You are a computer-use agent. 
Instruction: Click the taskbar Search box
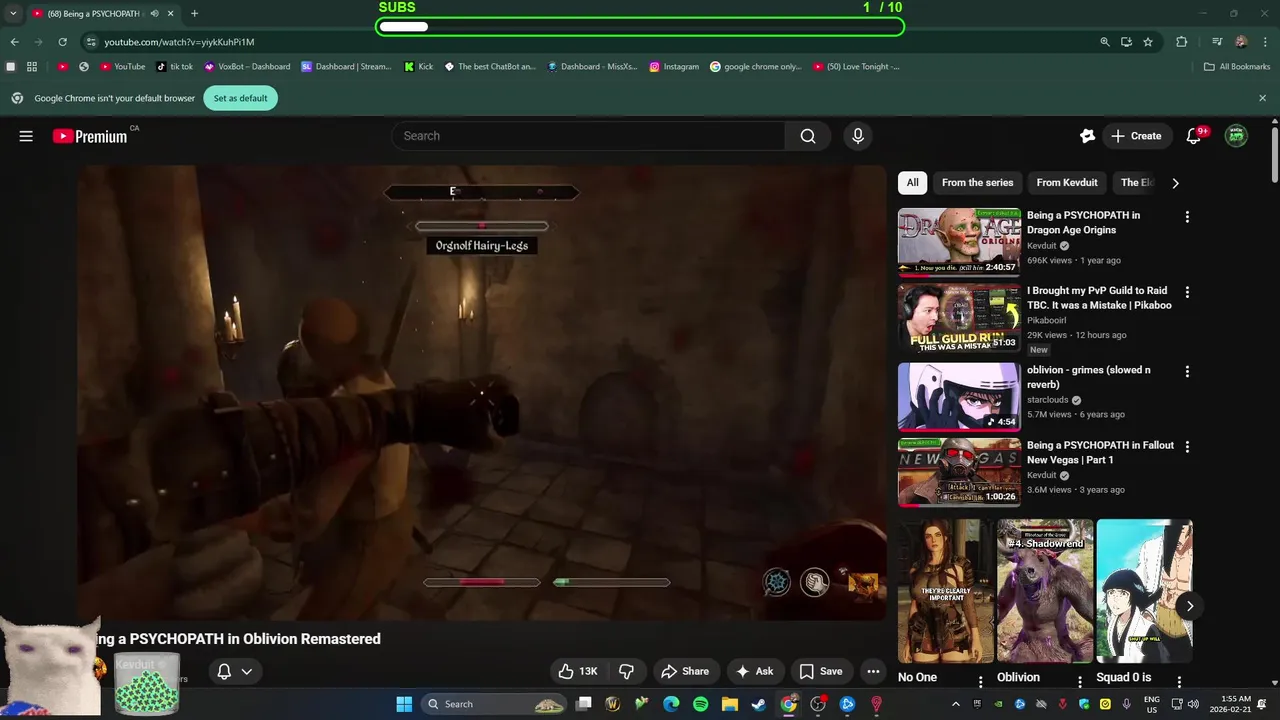pyautogui.click(x=496, y=704)
